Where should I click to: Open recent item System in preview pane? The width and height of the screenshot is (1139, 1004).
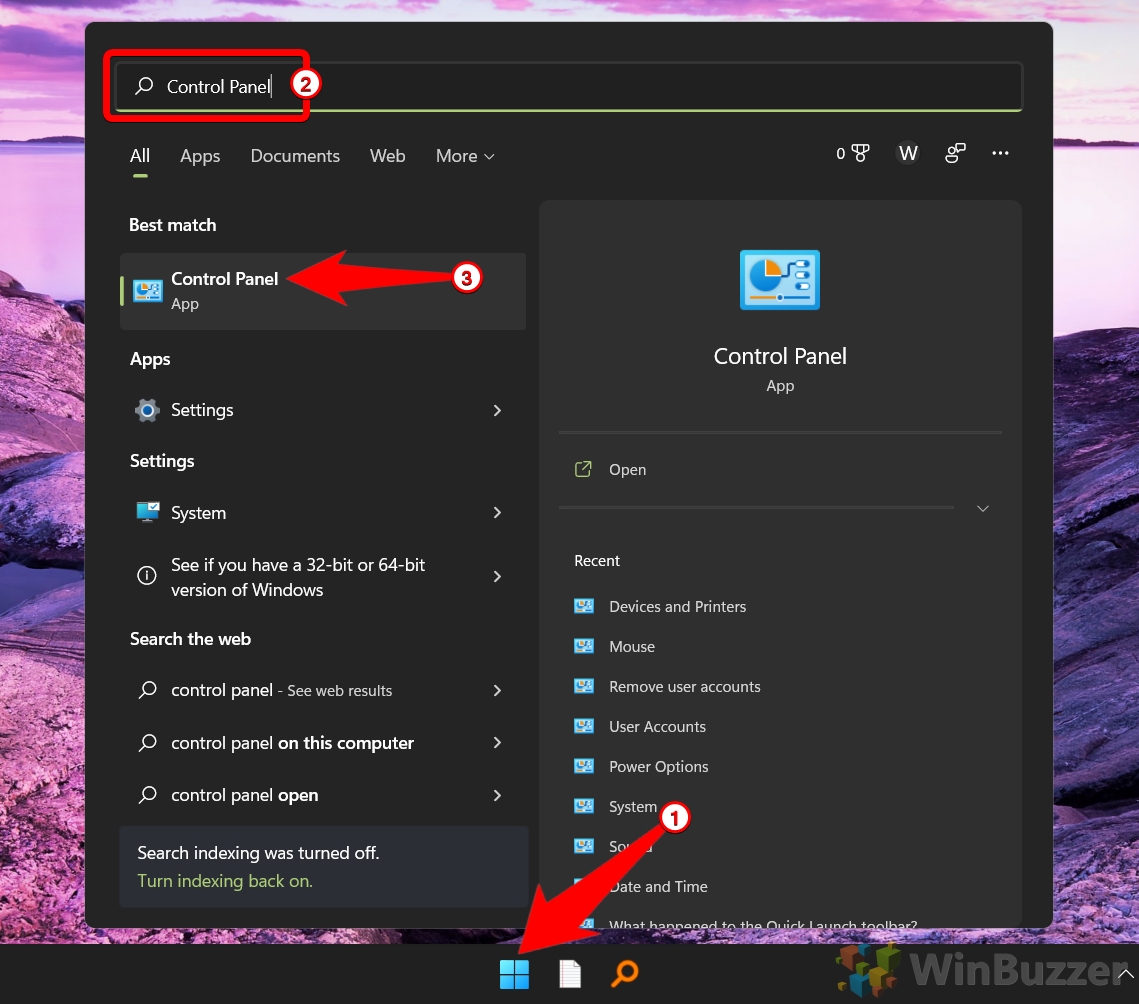(x=633, y=806)
